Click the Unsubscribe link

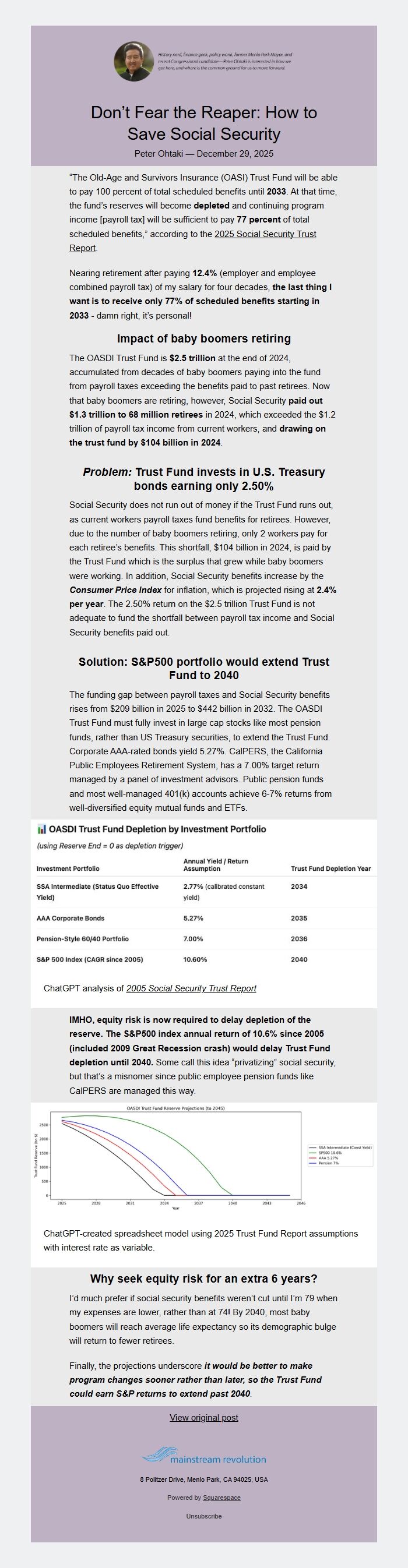(x=203, y=1516)
